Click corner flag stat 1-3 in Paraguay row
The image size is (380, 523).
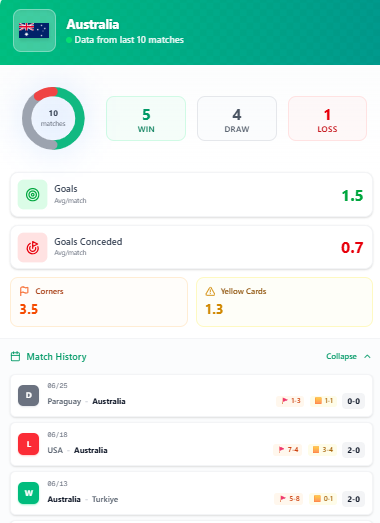click(x=290, y=401)
